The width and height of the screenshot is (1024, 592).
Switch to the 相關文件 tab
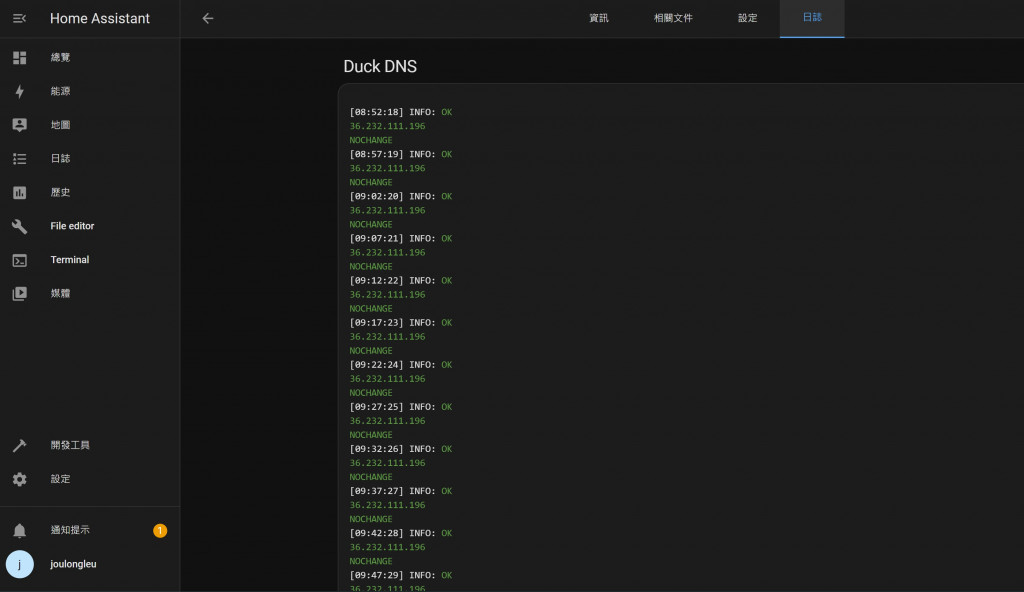[673, 18]
